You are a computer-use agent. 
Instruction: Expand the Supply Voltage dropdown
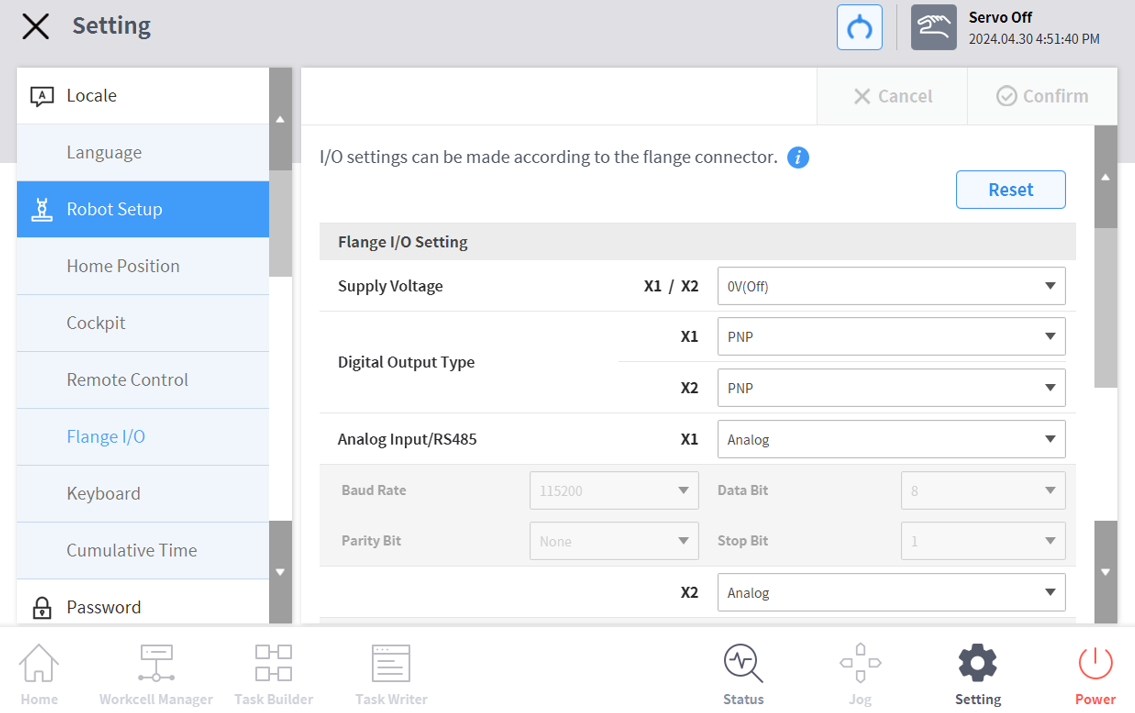click(891, 286)
